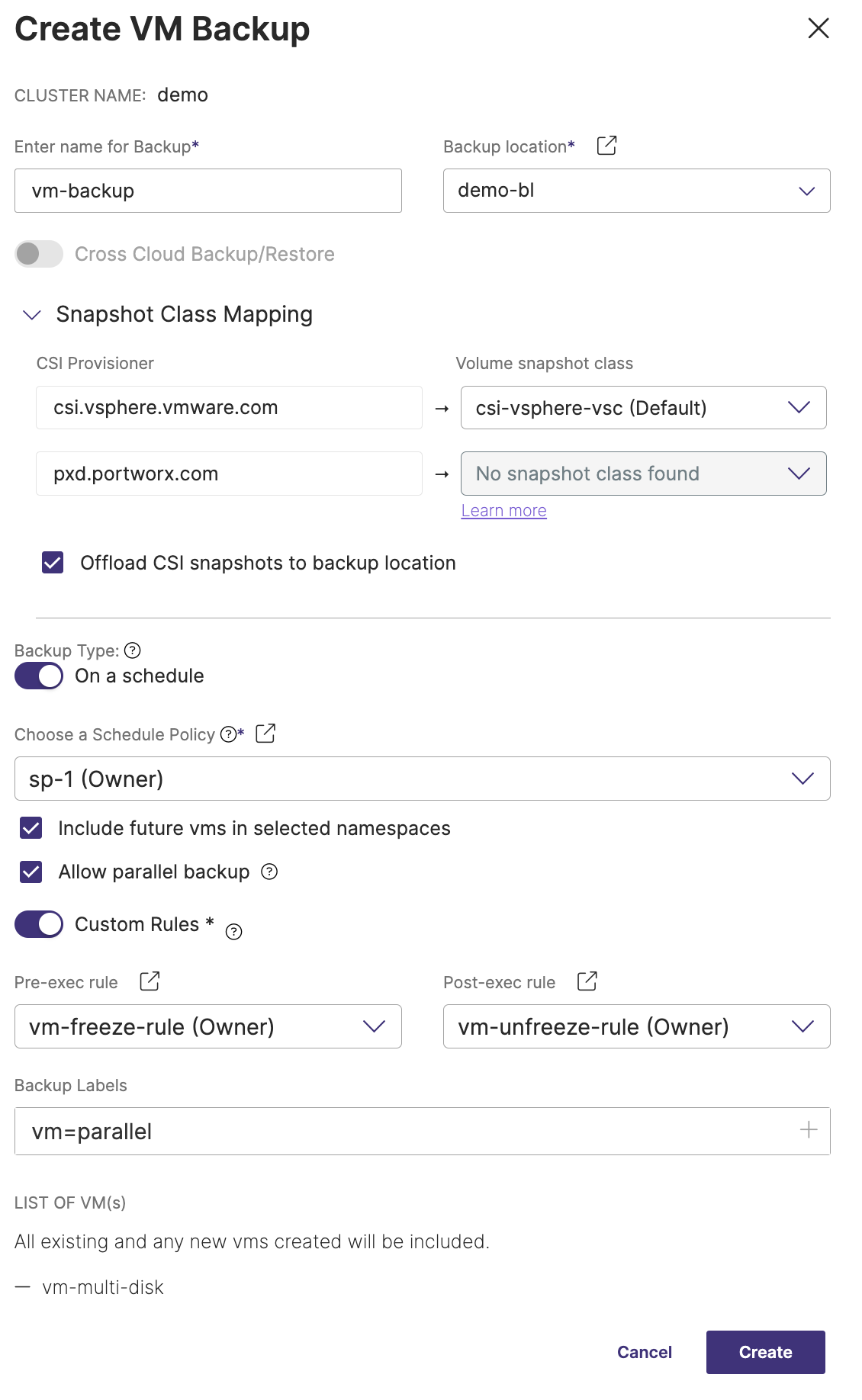Click the backup name input field

[207, 191]
